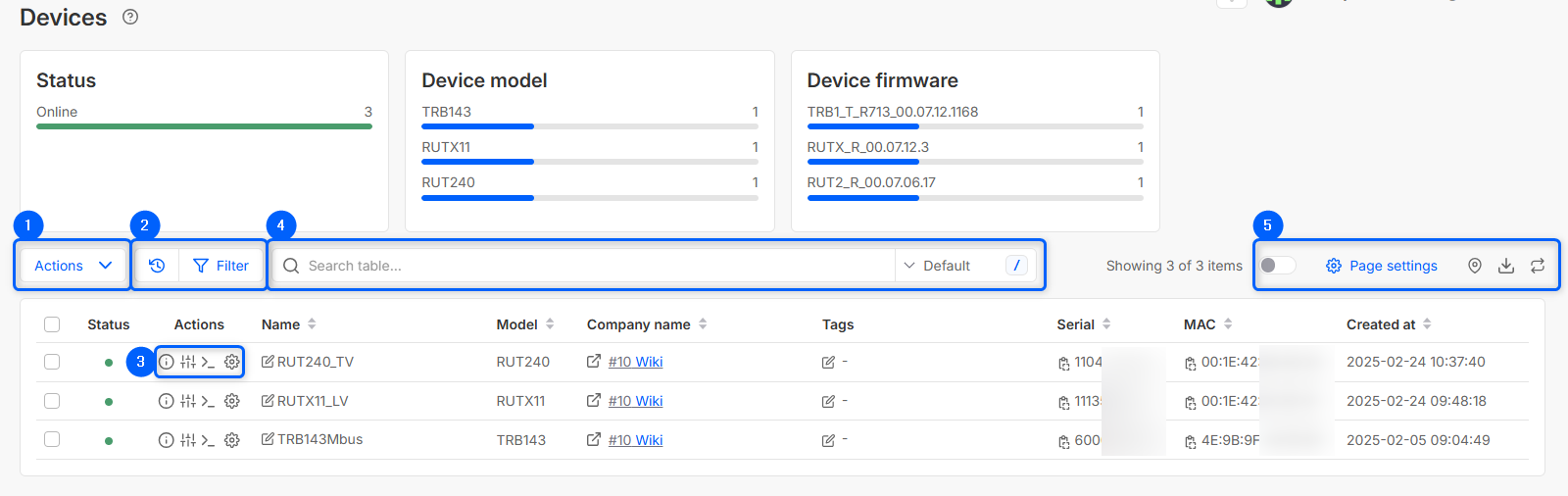Open #10 Wiki link for TRB143 row
Viewport: 1568px width, 496px height.
635,440
